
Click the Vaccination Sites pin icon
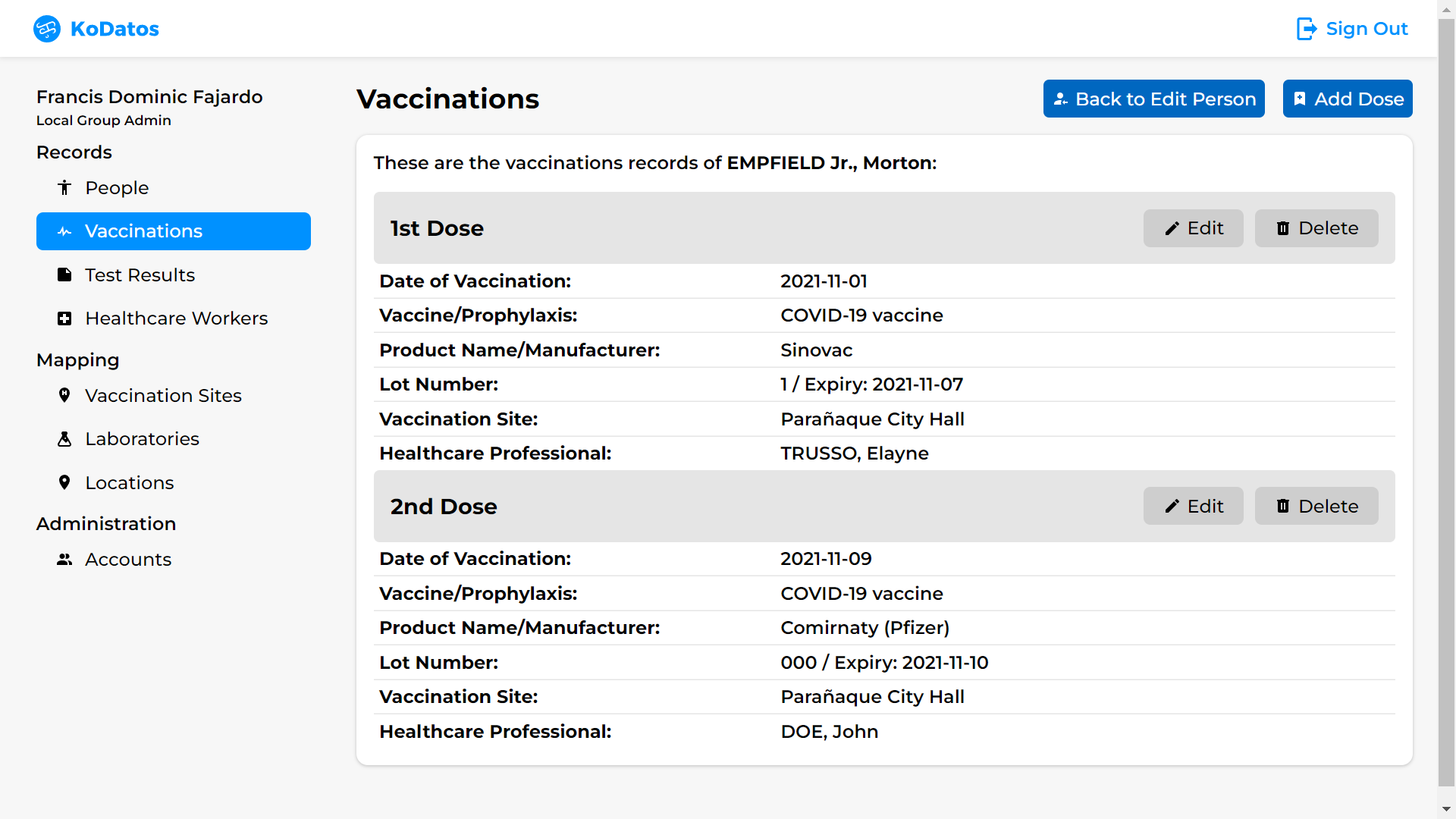click(x=64, y=395)
